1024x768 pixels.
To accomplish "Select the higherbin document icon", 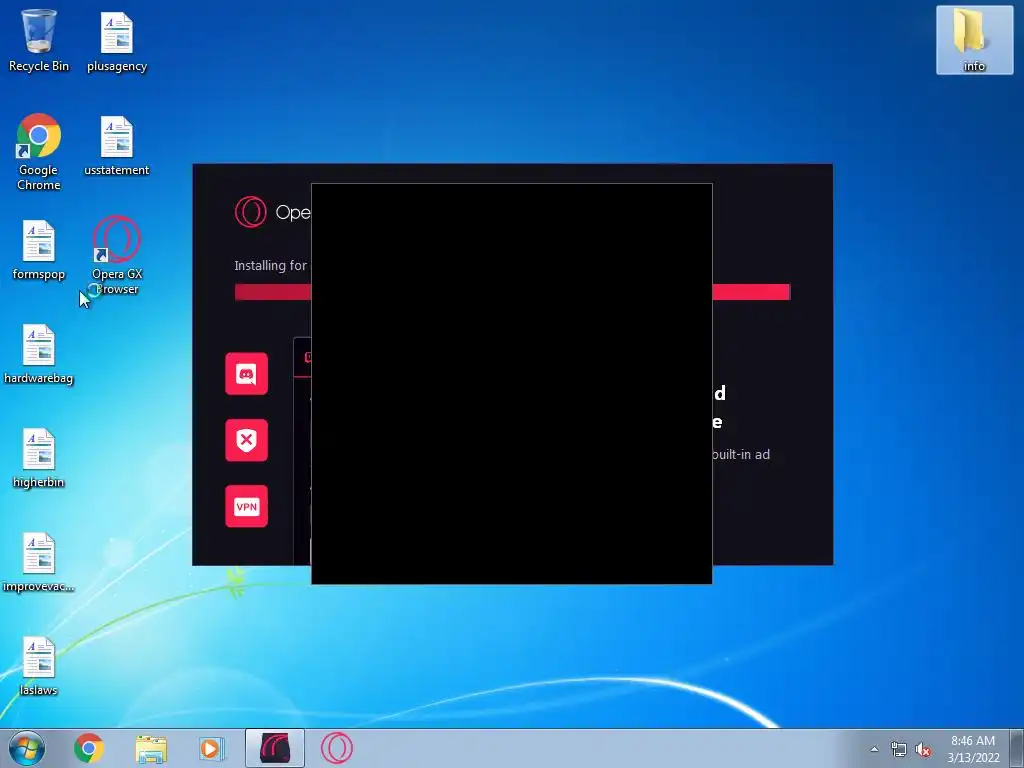I will [39, 457].
